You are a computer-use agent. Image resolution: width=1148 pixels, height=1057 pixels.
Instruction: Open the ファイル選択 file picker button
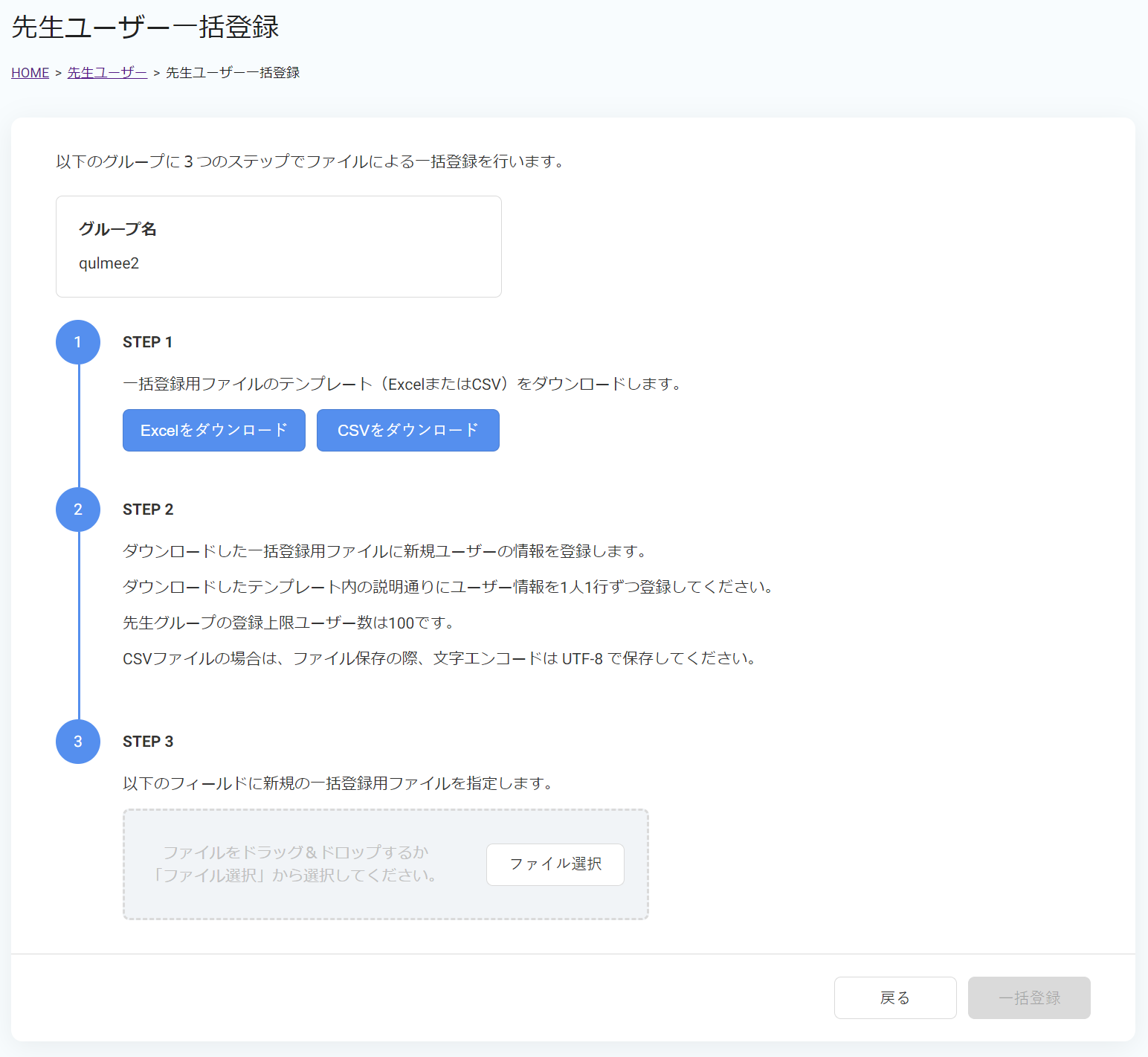click(555, 864)
